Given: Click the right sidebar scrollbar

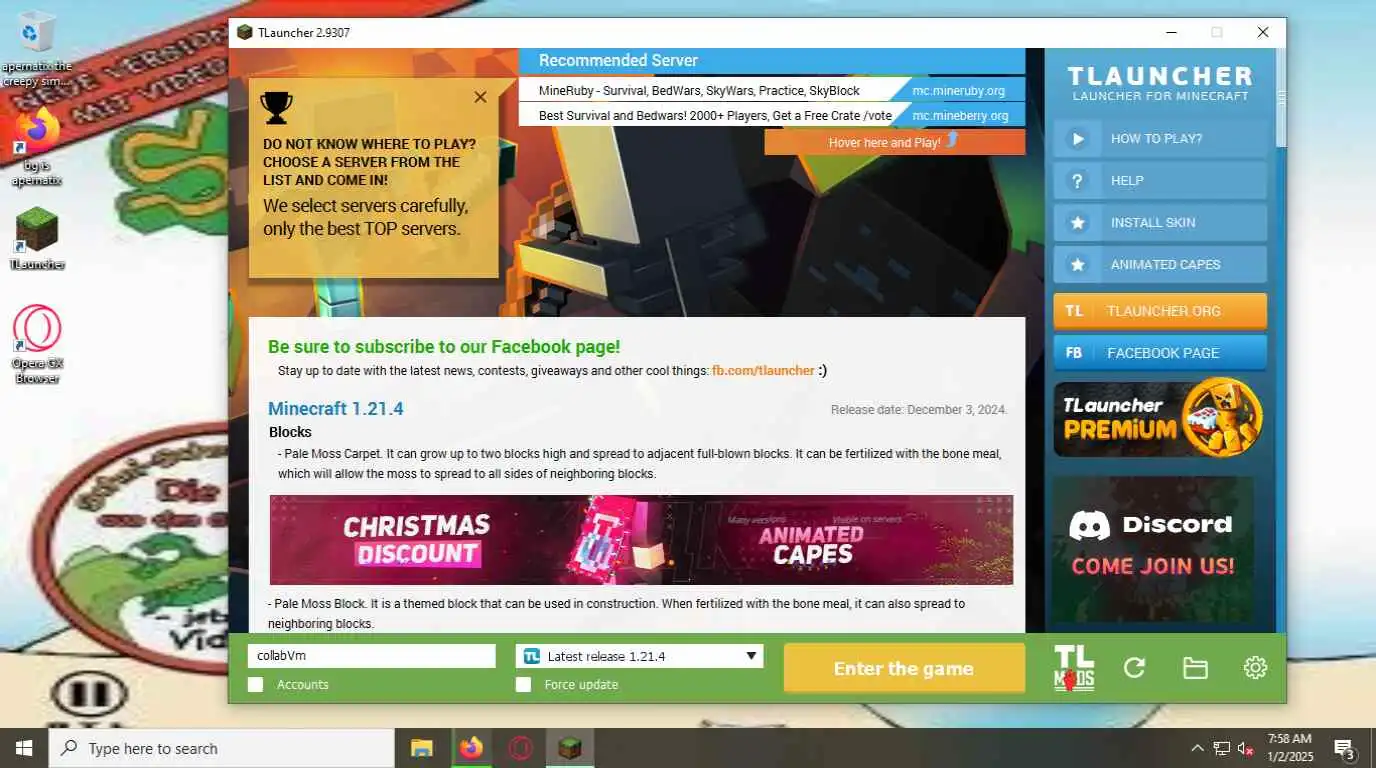Looking at the screenshot, I should [x=1281, y=98].
